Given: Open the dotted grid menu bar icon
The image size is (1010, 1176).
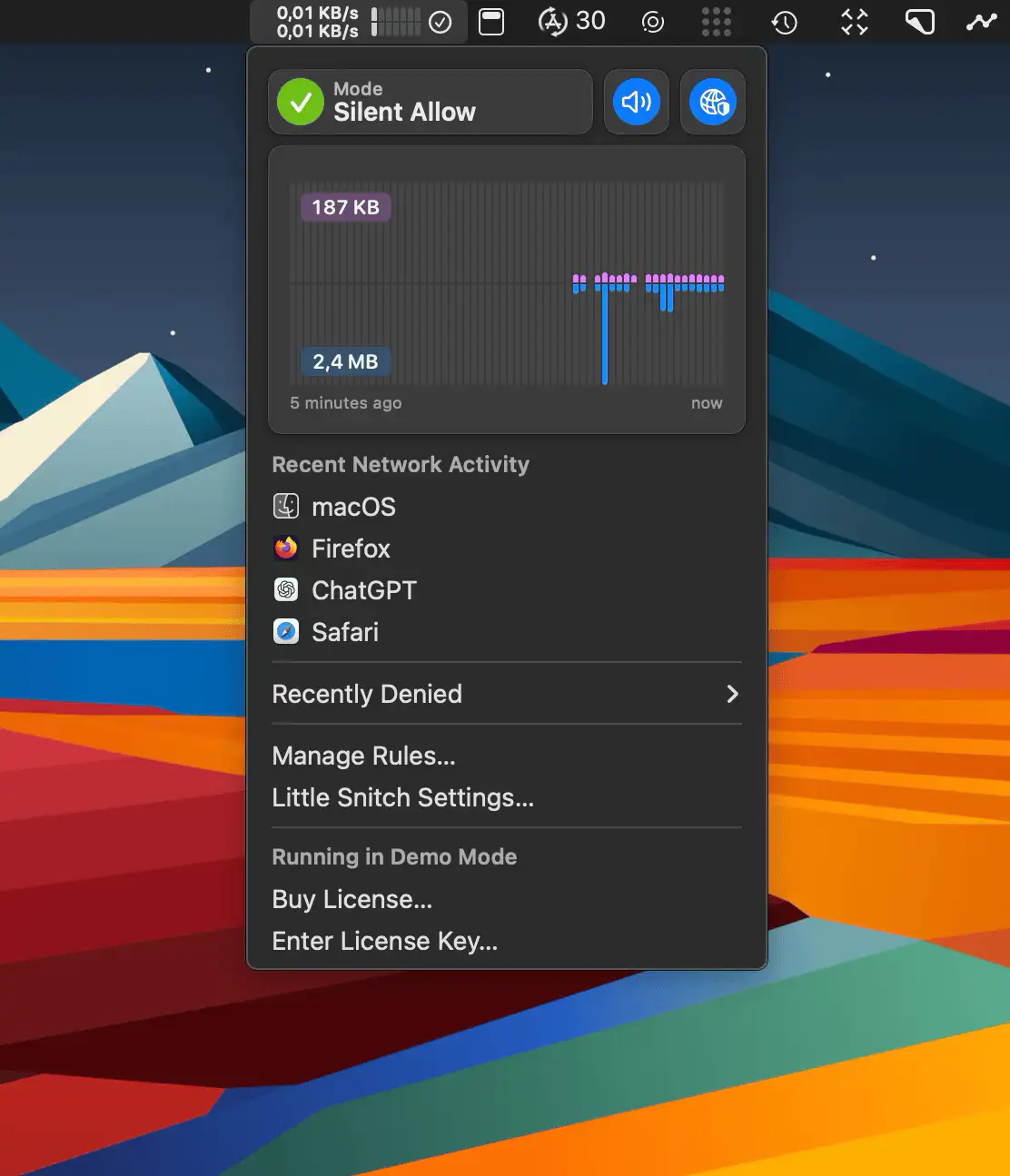Looking at the screenshot, I should tap(716, 22).
